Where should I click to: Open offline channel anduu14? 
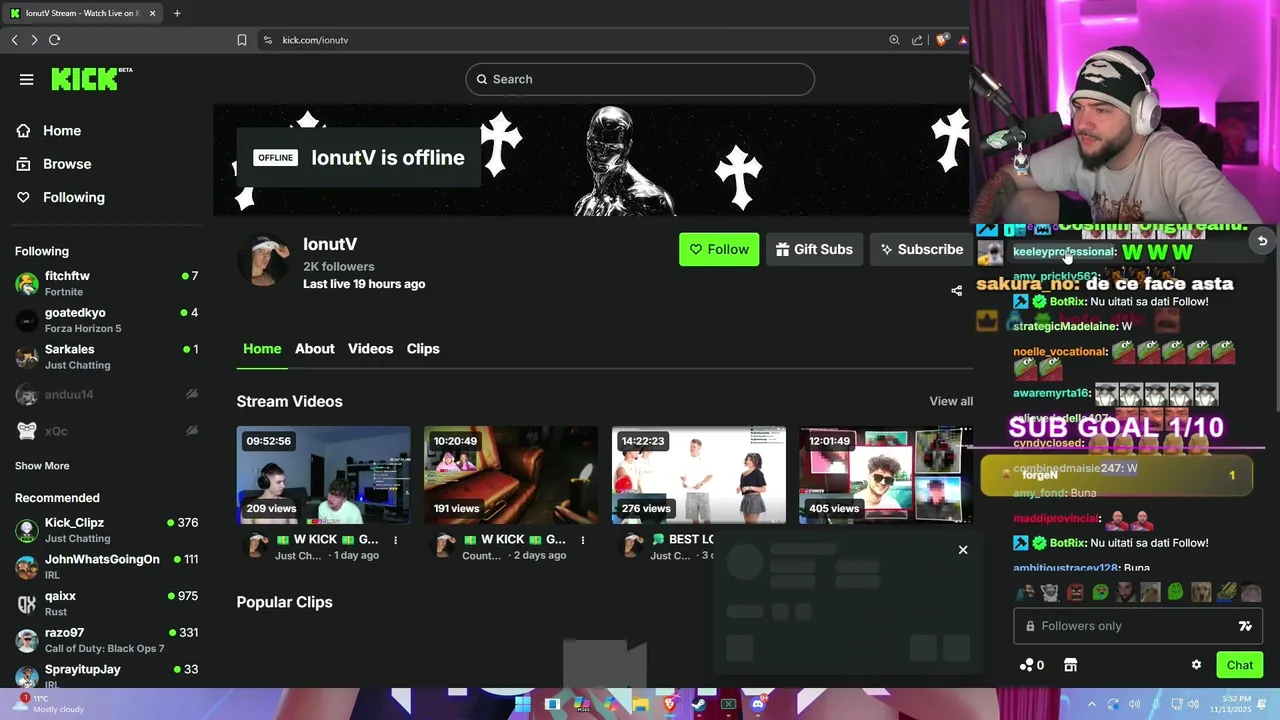(106, 394)
